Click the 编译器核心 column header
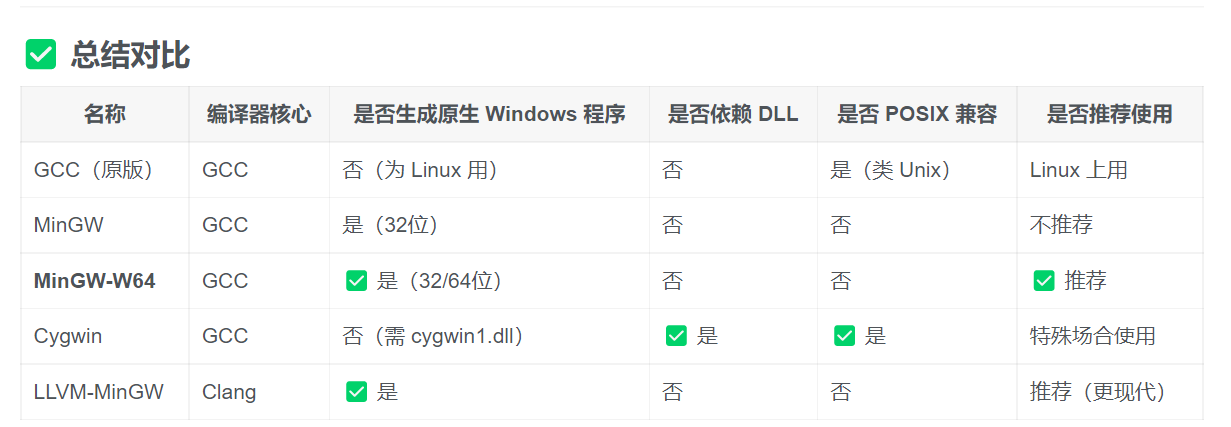The image size is (1231, 427). coord(259,114)
